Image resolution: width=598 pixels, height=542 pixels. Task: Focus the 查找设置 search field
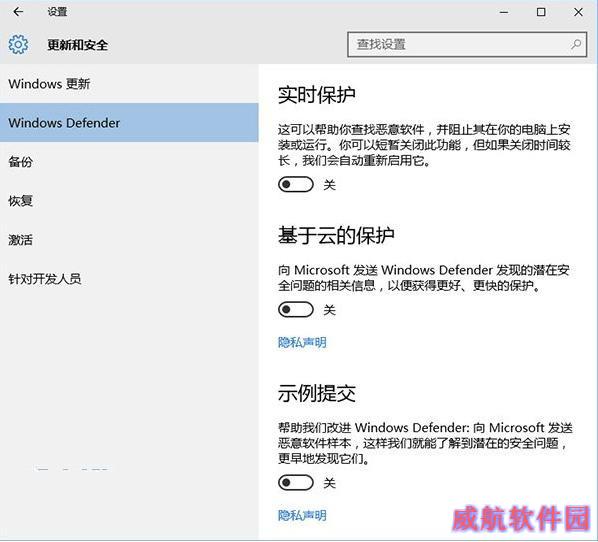[x=467, y=45]
